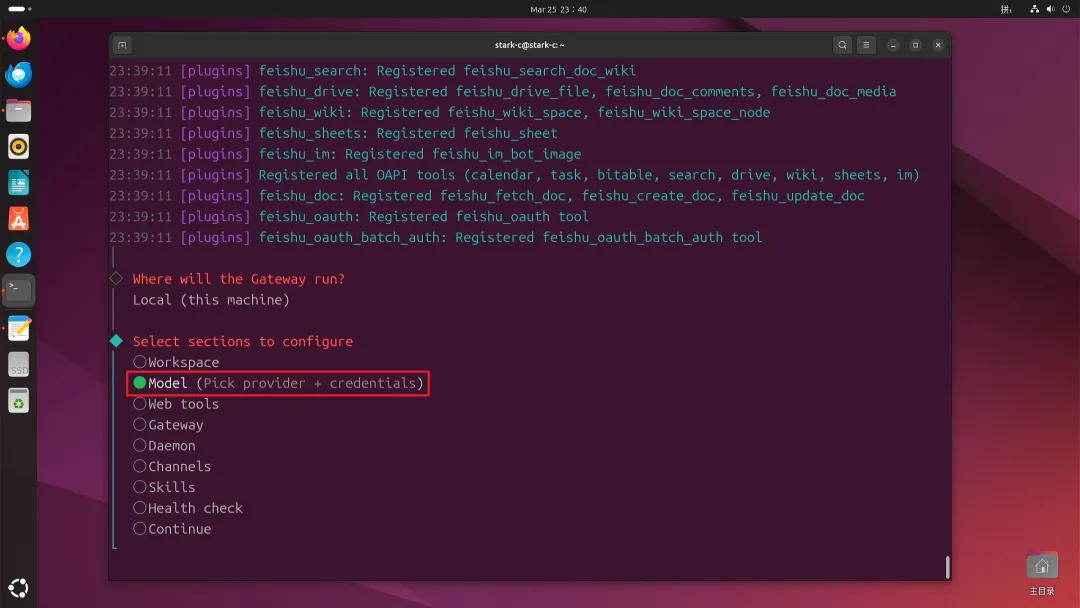The height and width of the screenshot is (608, 1080).
Task: Minimize the terminal window
Action: click(x=893, y=45)
